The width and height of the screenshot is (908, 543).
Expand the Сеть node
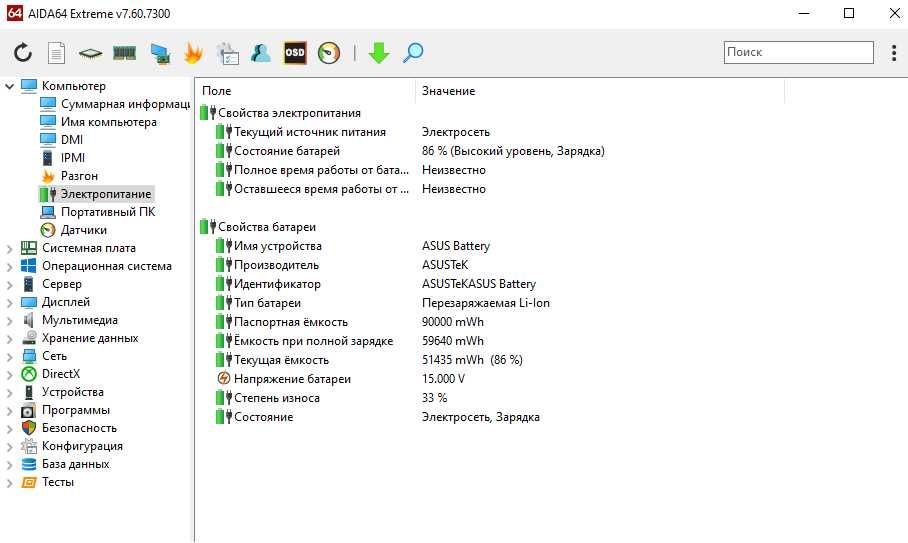coord(9,357)
